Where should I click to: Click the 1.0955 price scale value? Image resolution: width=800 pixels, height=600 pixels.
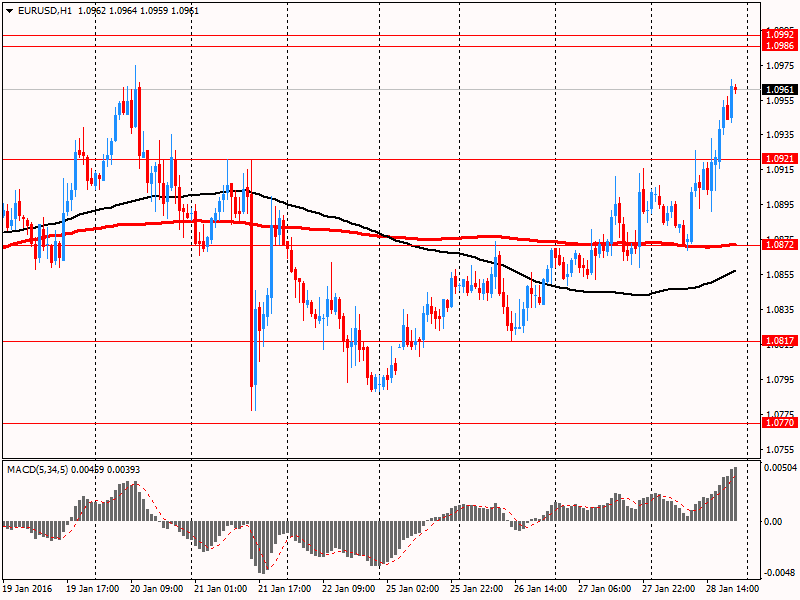[781, 101]
